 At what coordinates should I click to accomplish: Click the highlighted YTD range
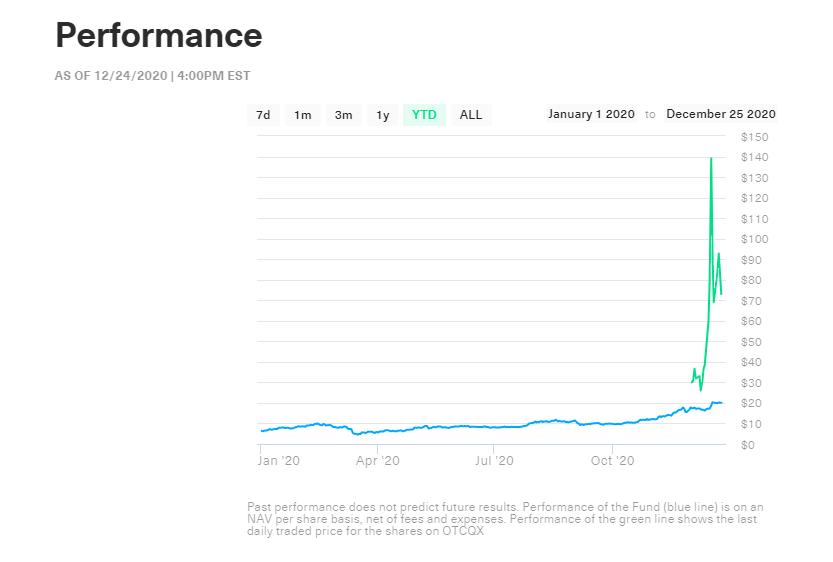[424, 115]
